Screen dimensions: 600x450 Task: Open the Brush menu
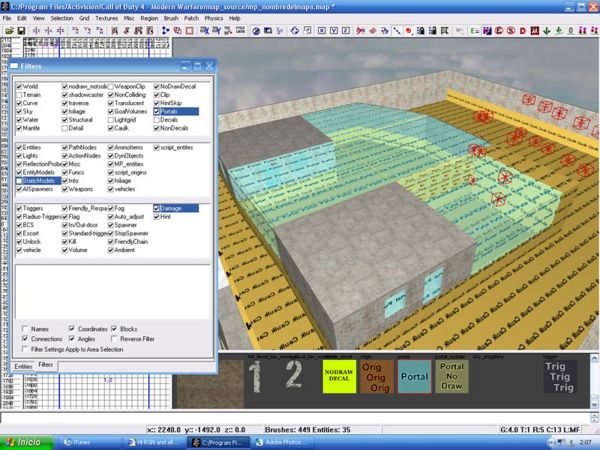point(171,18)
